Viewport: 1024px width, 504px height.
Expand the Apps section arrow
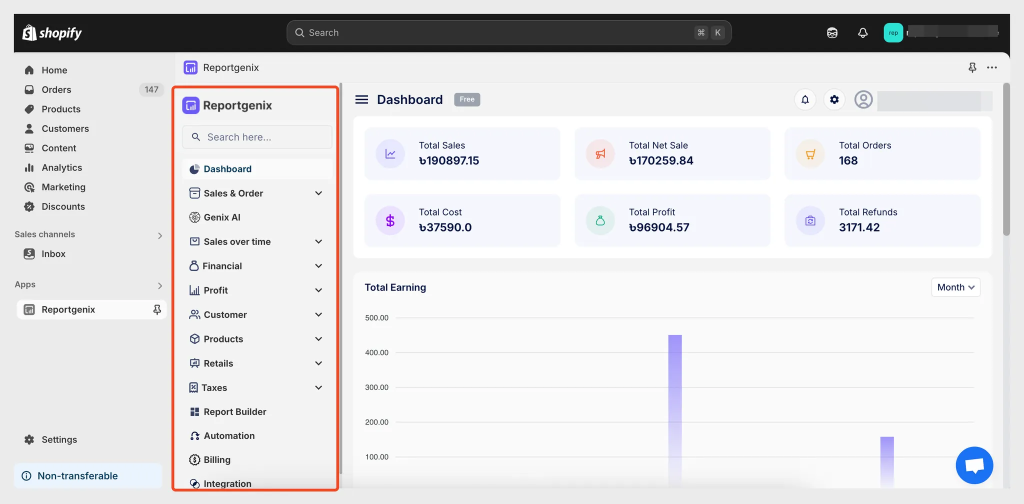[159, 285]
